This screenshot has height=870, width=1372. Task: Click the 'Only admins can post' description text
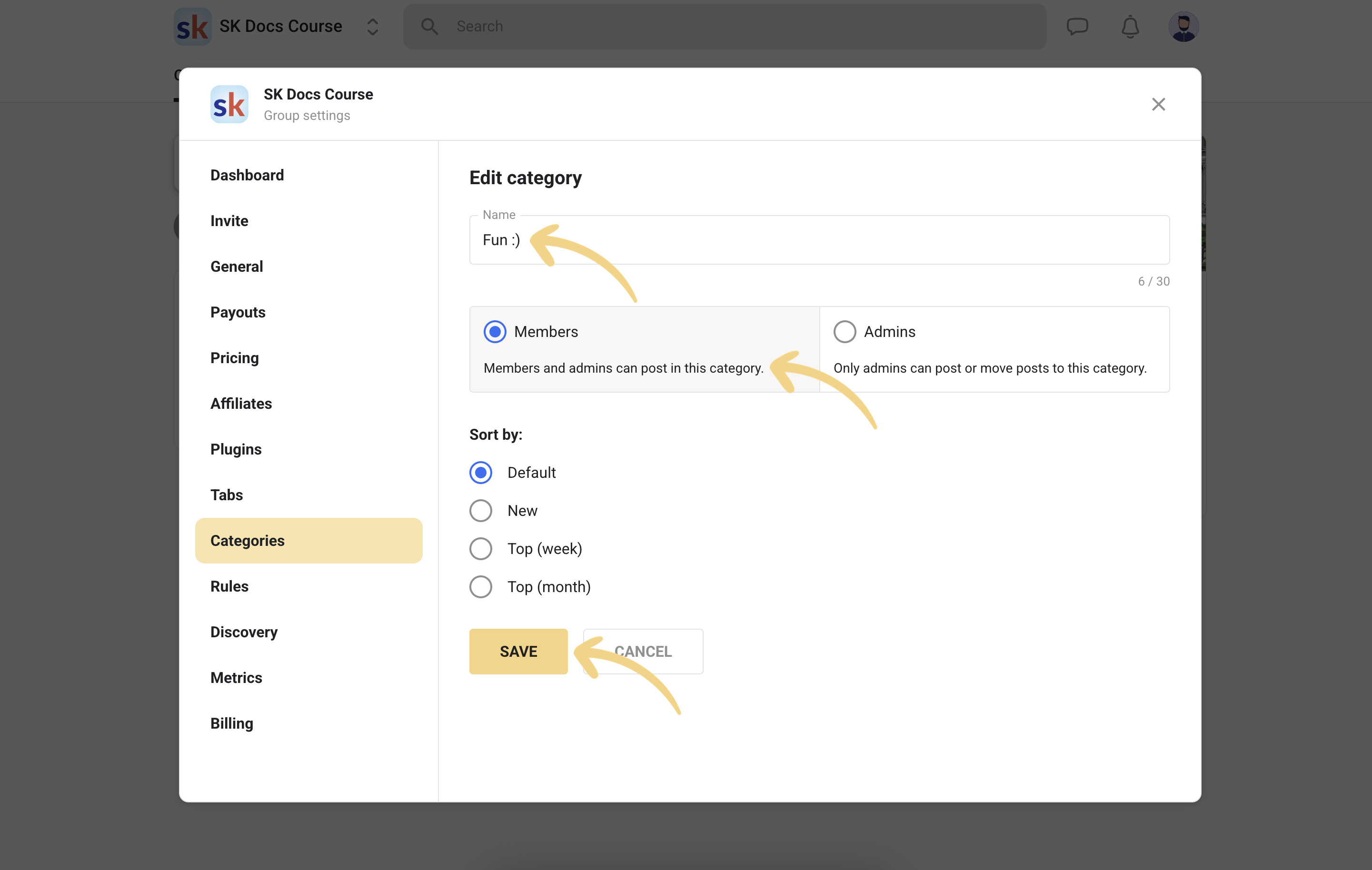pos(990,368)
